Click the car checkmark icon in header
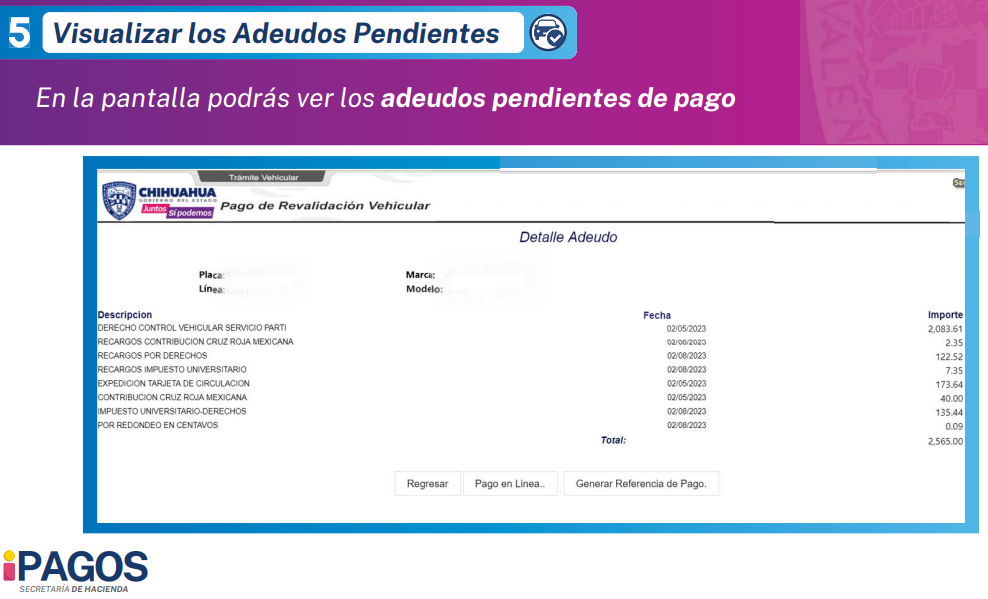This screenshot has width=988, height=599. click(548, 32)
